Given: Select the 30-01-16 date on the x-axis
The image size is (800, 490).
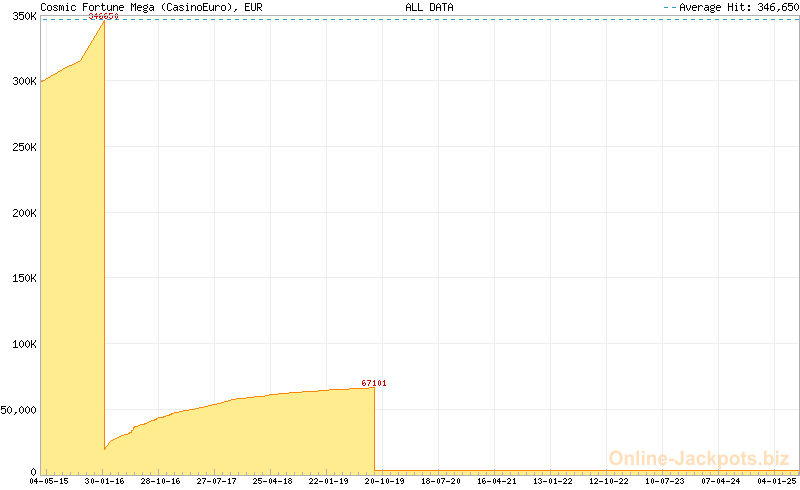Looking at the screenshot, I should [105, 481].
